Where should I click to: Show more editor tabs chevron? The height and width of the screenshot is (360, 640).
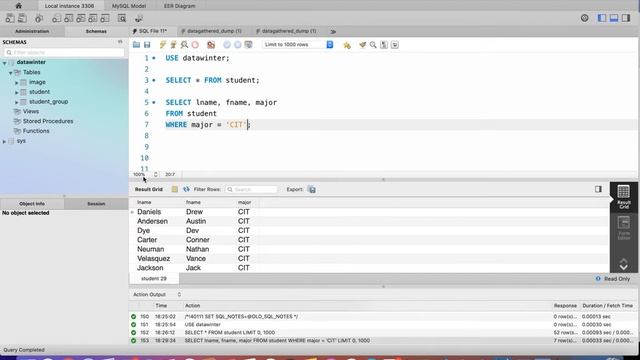click(333, 31)
